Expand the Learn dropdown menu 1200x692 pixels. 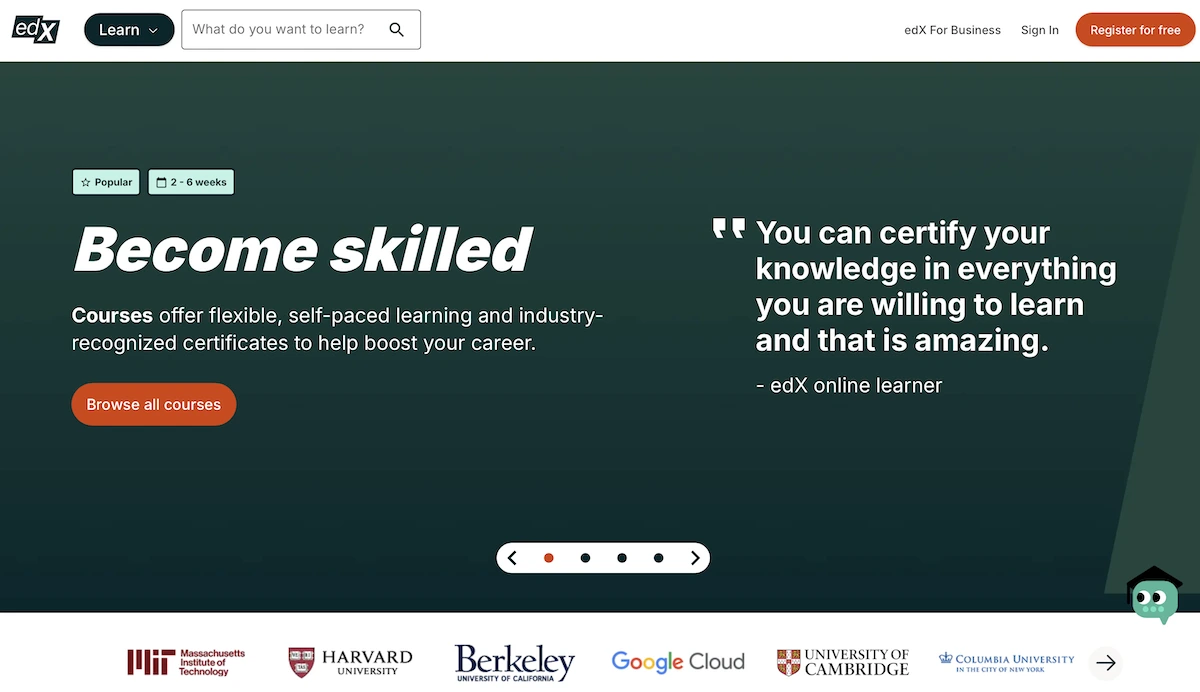(x=129, y=30)
